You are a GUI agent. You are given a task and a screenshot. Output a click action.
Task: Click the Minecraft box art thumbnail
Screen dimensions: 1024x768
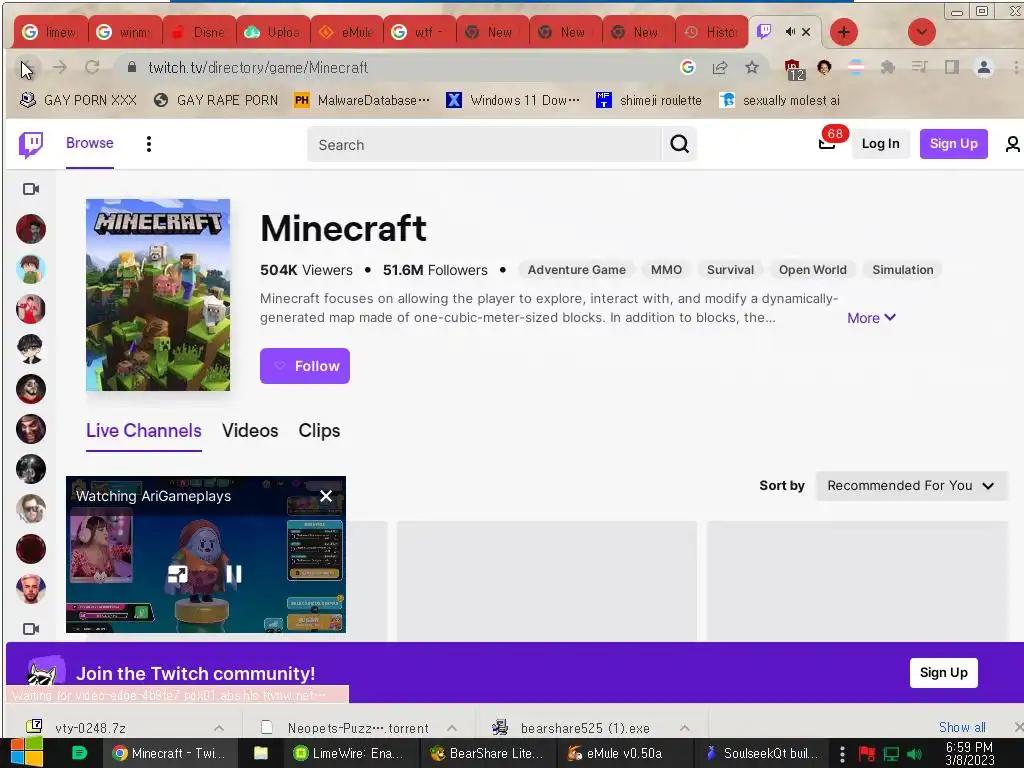[158, 295]
